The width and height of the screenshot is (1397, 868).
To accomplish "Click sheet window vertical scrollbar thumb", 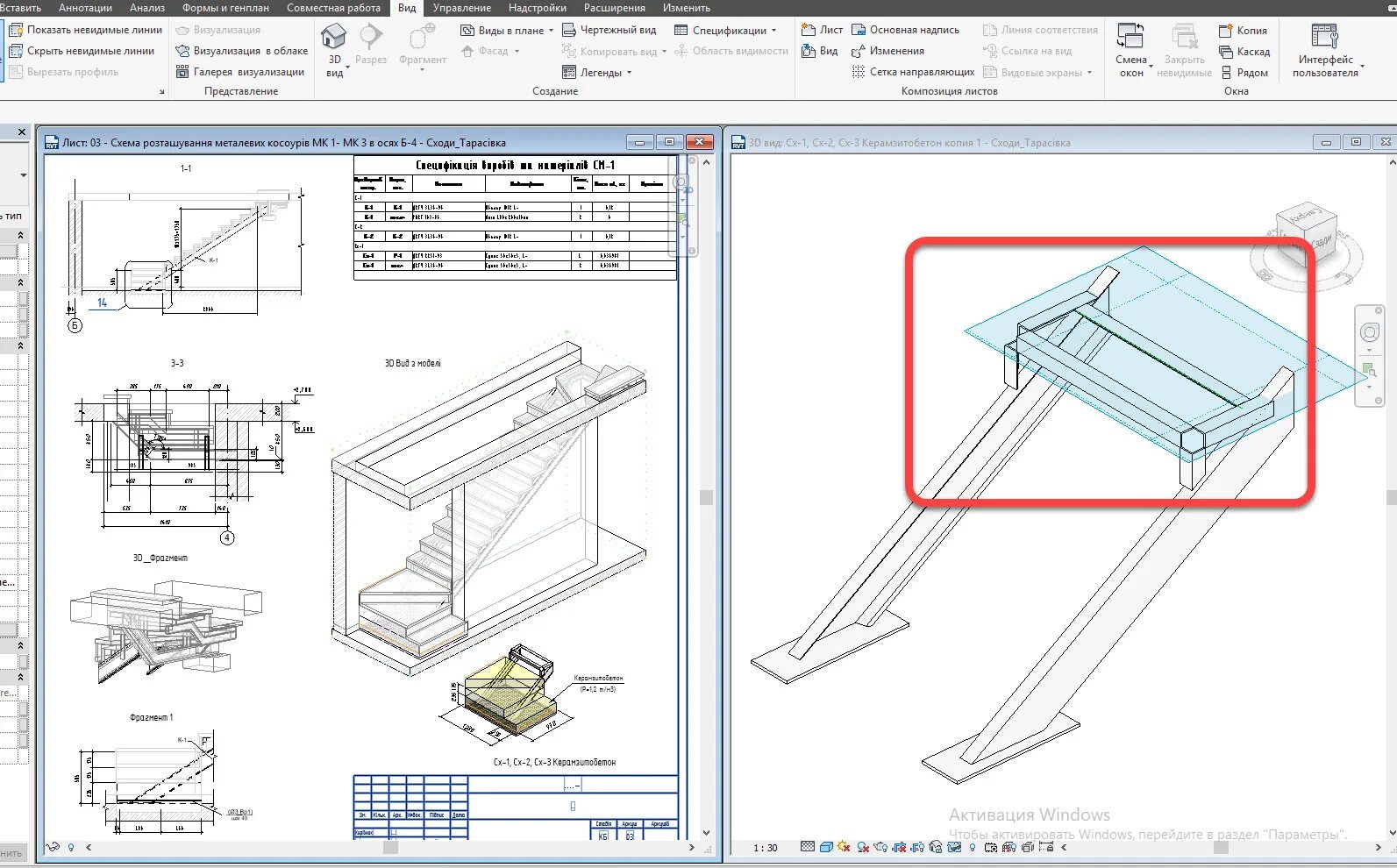I will pos(706,497).
